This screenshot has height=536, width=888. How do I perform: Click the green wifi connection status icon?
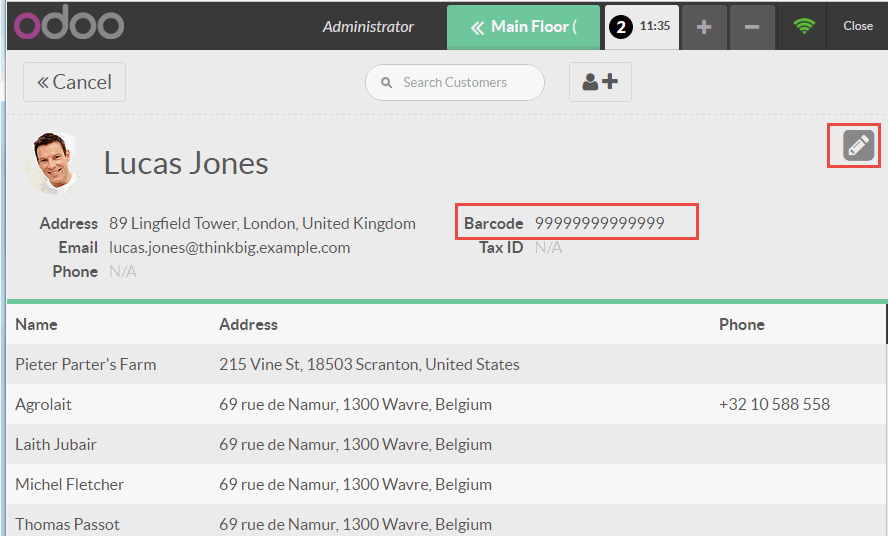tap(804, 27)
